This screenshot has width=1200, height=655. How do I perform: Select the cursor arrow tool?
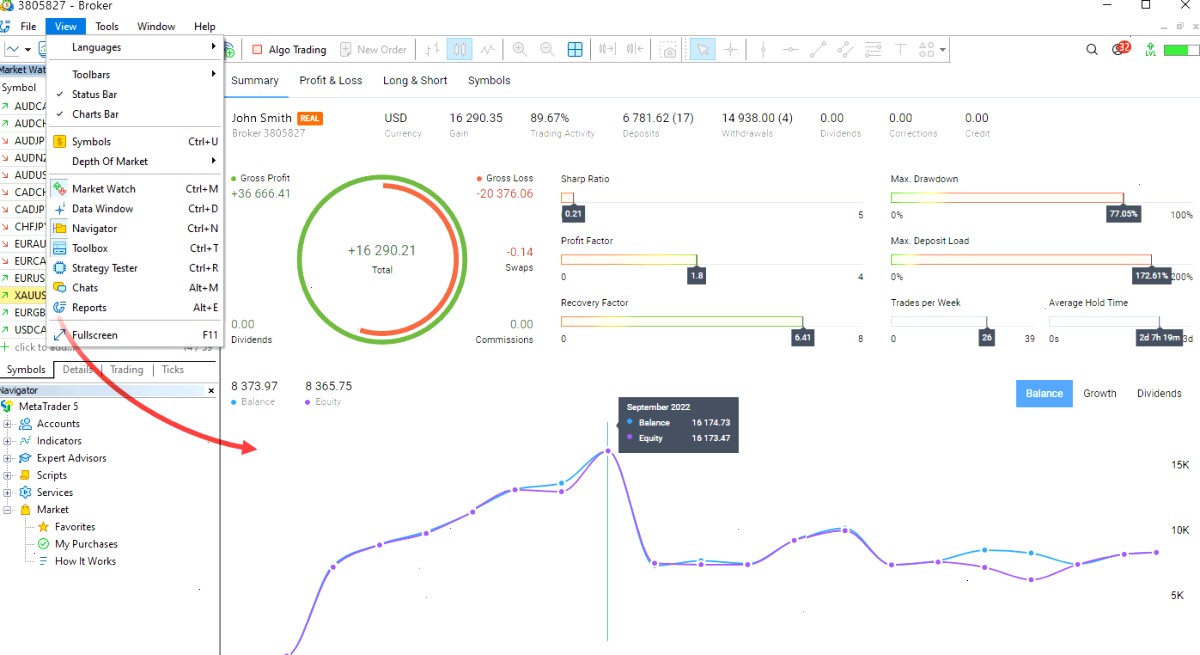(x=703, y=49)
